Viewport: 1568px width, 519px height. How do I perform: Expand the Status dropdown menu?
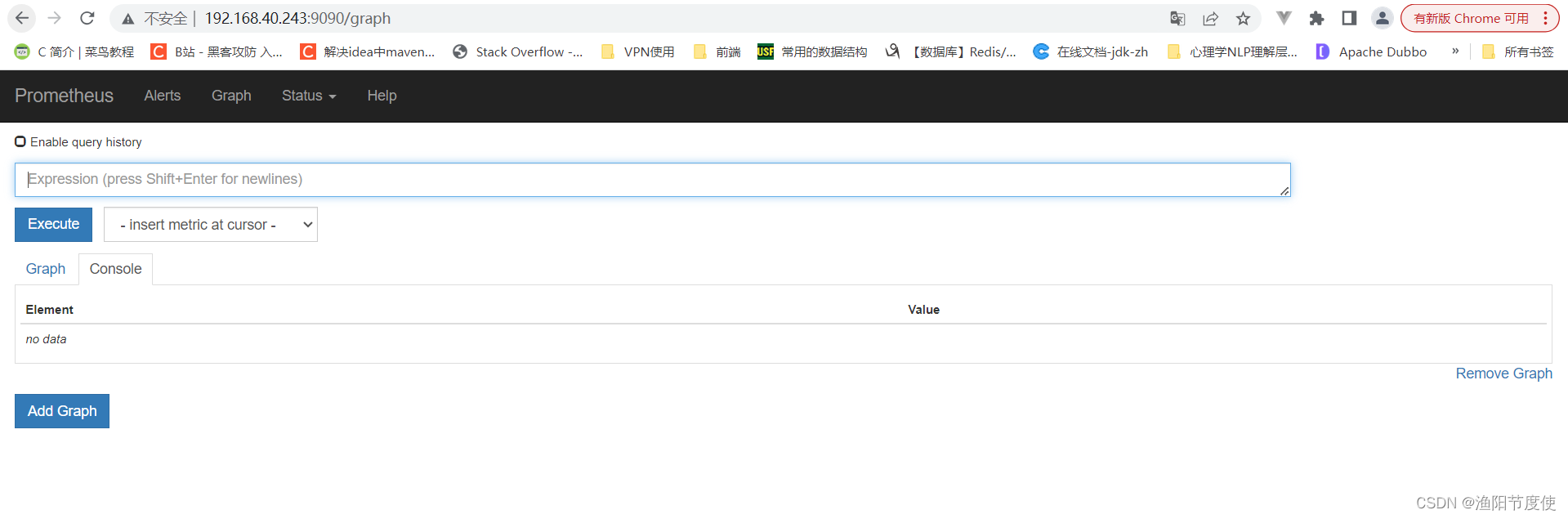[x=309, y=96]
